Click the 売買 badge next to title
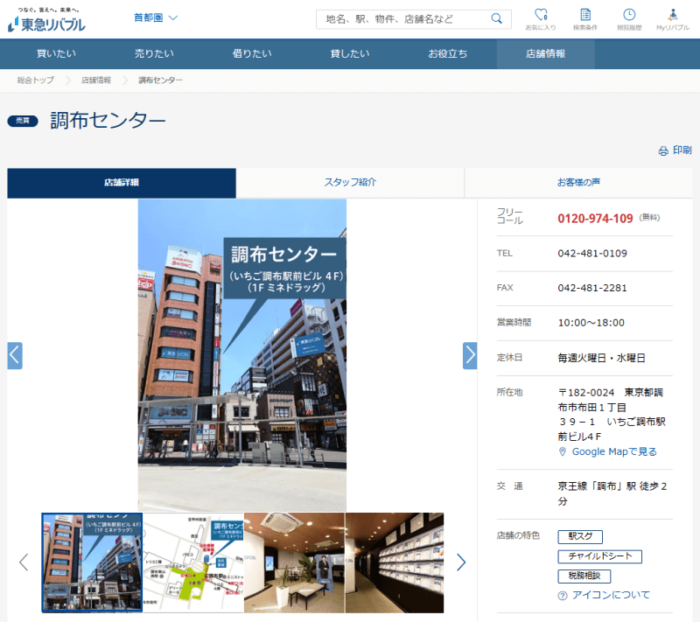This screenshot has height=622, width=700. pyautogui.click(x=23, y=121)
